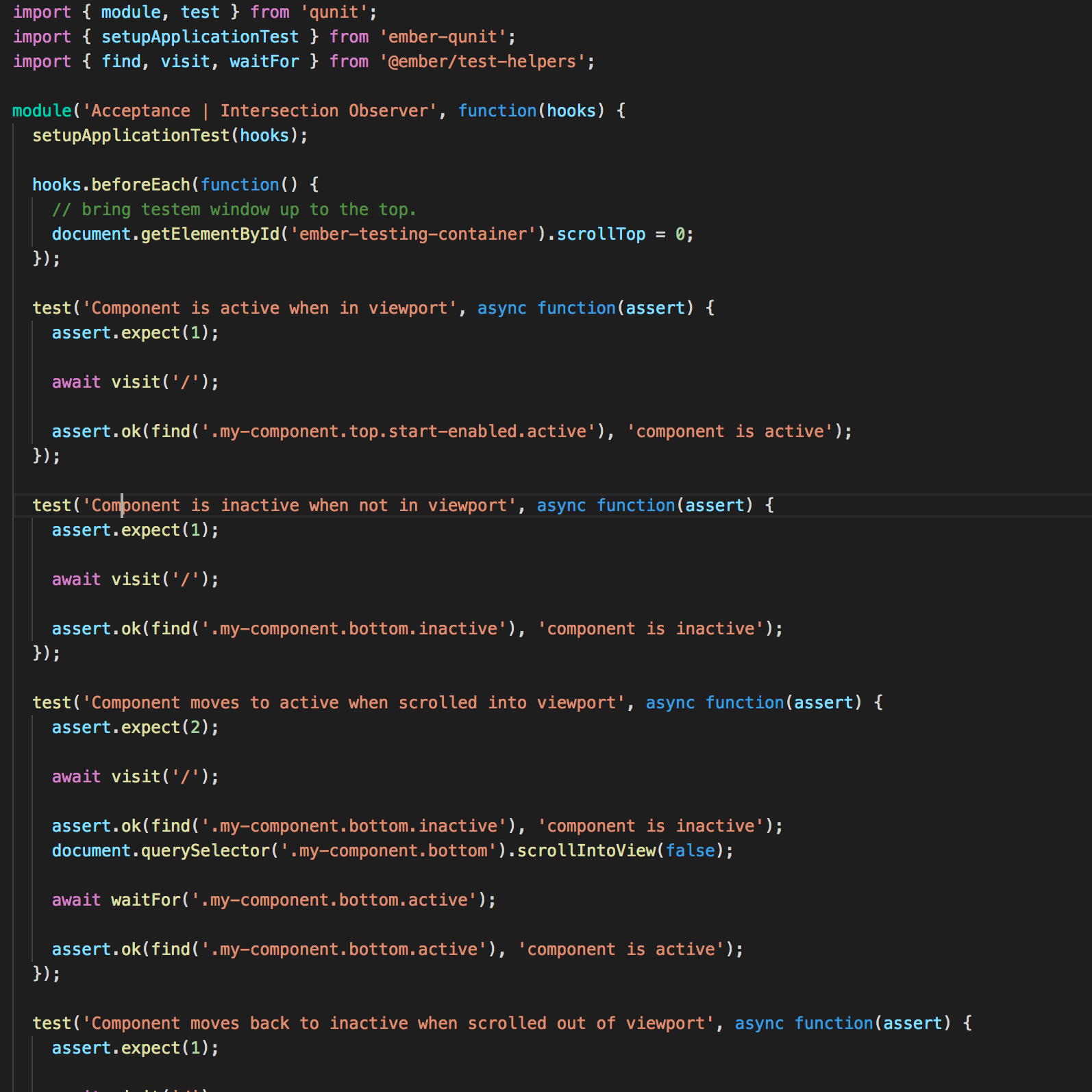Click the 'hooks.beforeEach' call

pos(111,185)
